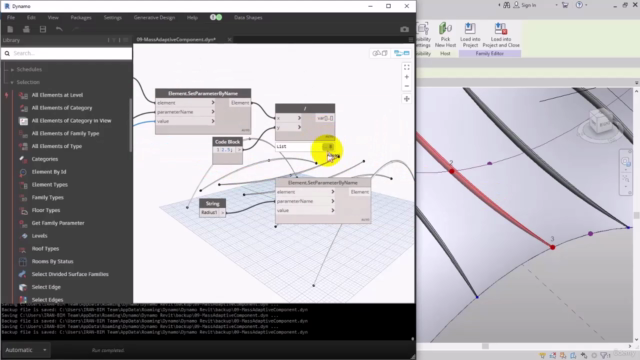Viewport: 640px width, 360px height.
Task: Open the File menu in Dynamo
Action: pyautogui.click(x=11, y=18)
